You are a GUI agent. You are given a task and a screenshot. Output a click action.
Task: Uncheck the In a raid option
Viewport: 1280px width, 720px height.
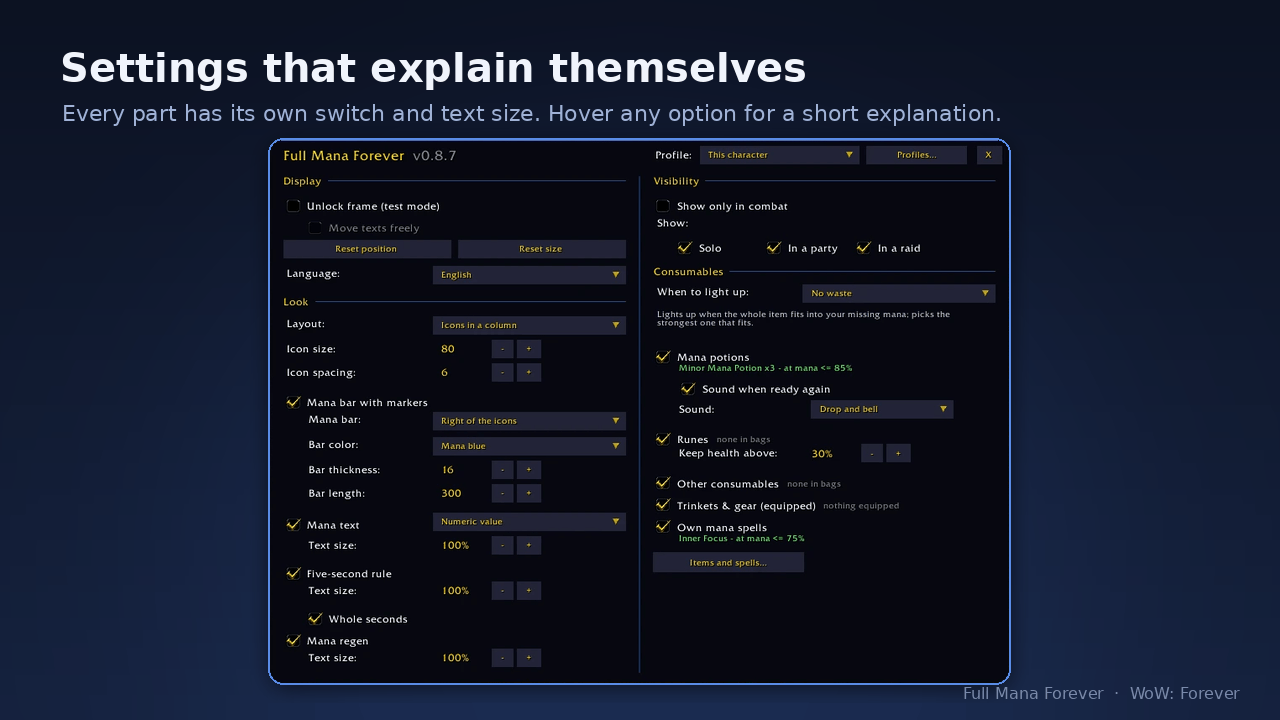[864, 248]
